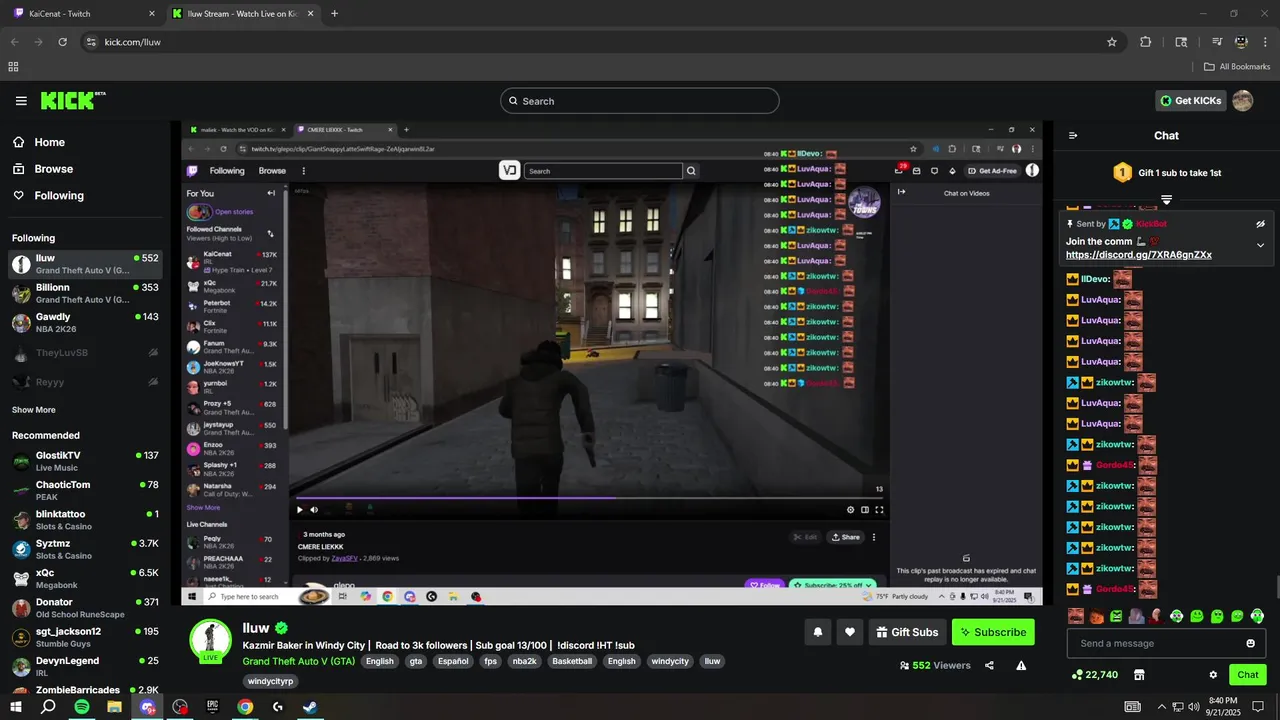
Task: Click the windycityrp tag
Action: click(x=271, y=681)
